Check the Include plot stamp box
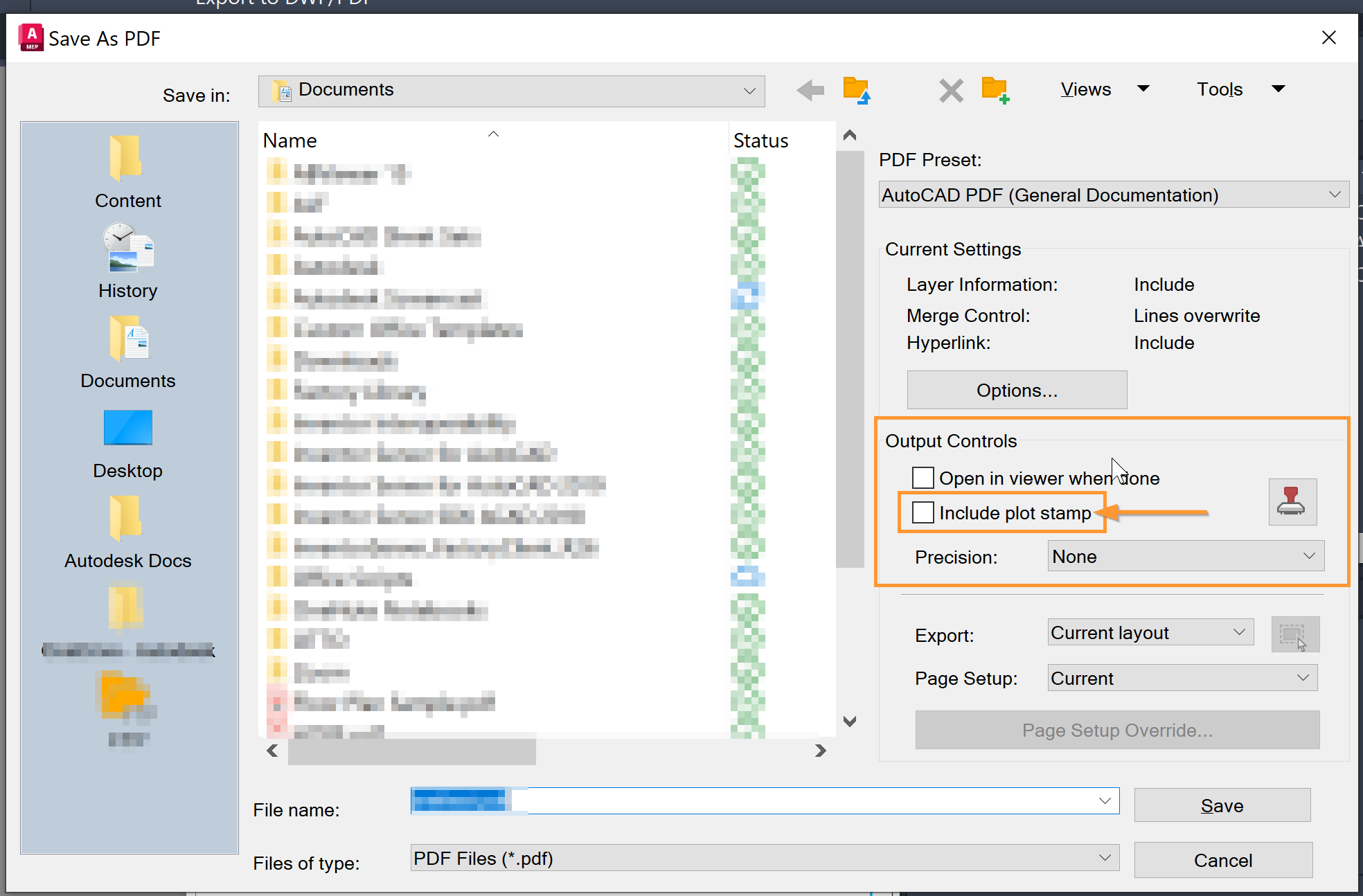Viewport: 1363px width, 896px height. tap(923, 512)
